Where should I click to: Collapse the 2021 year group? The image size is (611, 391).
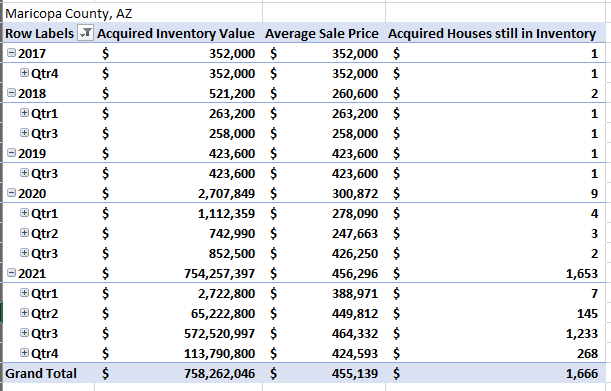(x=12, y=272)
